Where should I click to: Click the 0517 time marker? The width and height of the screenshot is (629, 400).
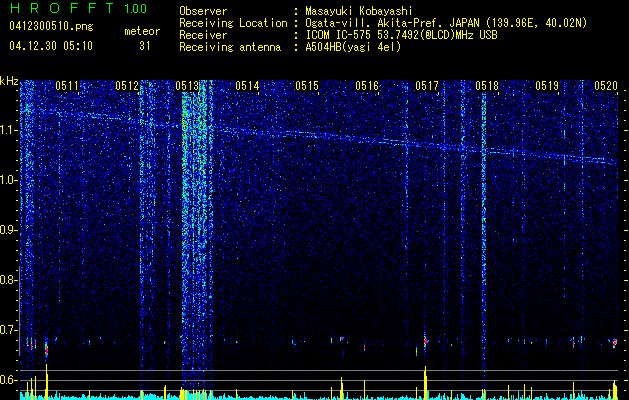pyautogui.click(x=427, y=86)
